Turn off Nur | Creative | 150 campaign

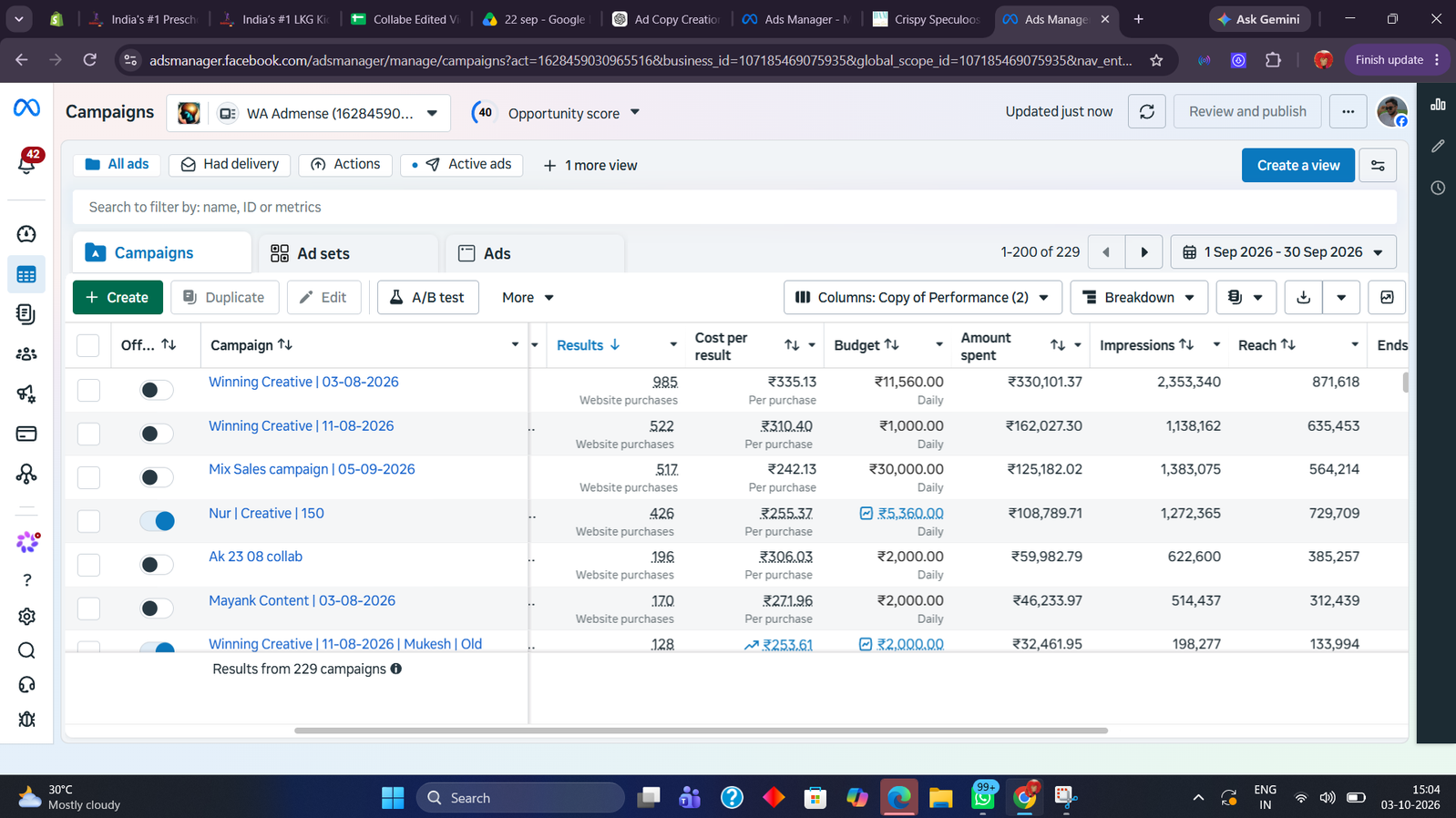point(157,521)
